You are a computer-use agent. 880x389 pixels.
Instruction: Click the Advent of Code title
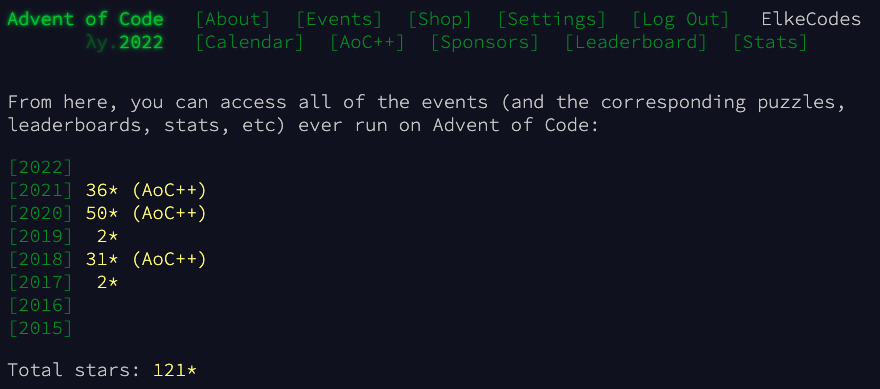(85, 20)
